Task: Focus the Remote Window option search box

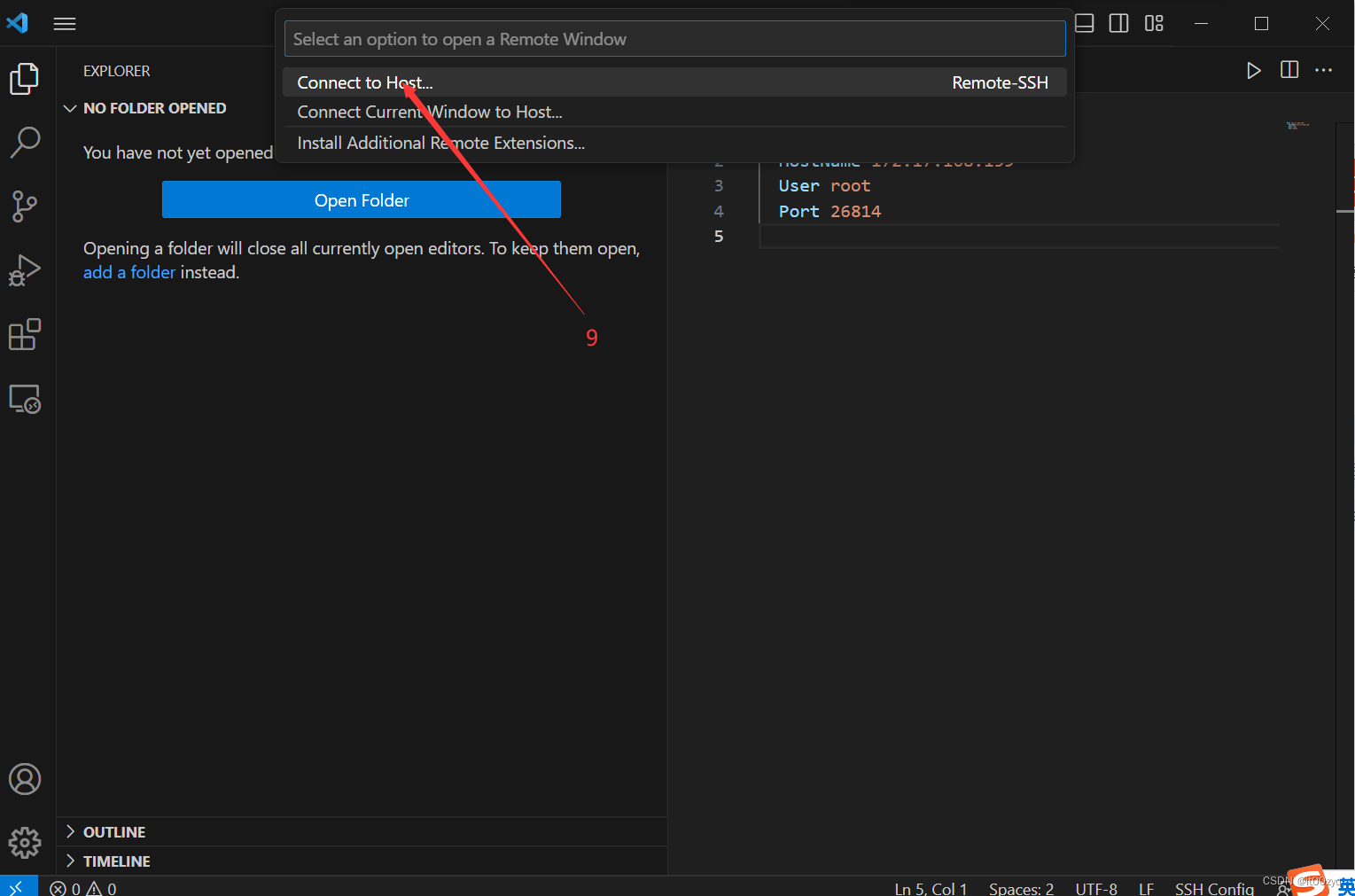Action: (x=674, y=39)
